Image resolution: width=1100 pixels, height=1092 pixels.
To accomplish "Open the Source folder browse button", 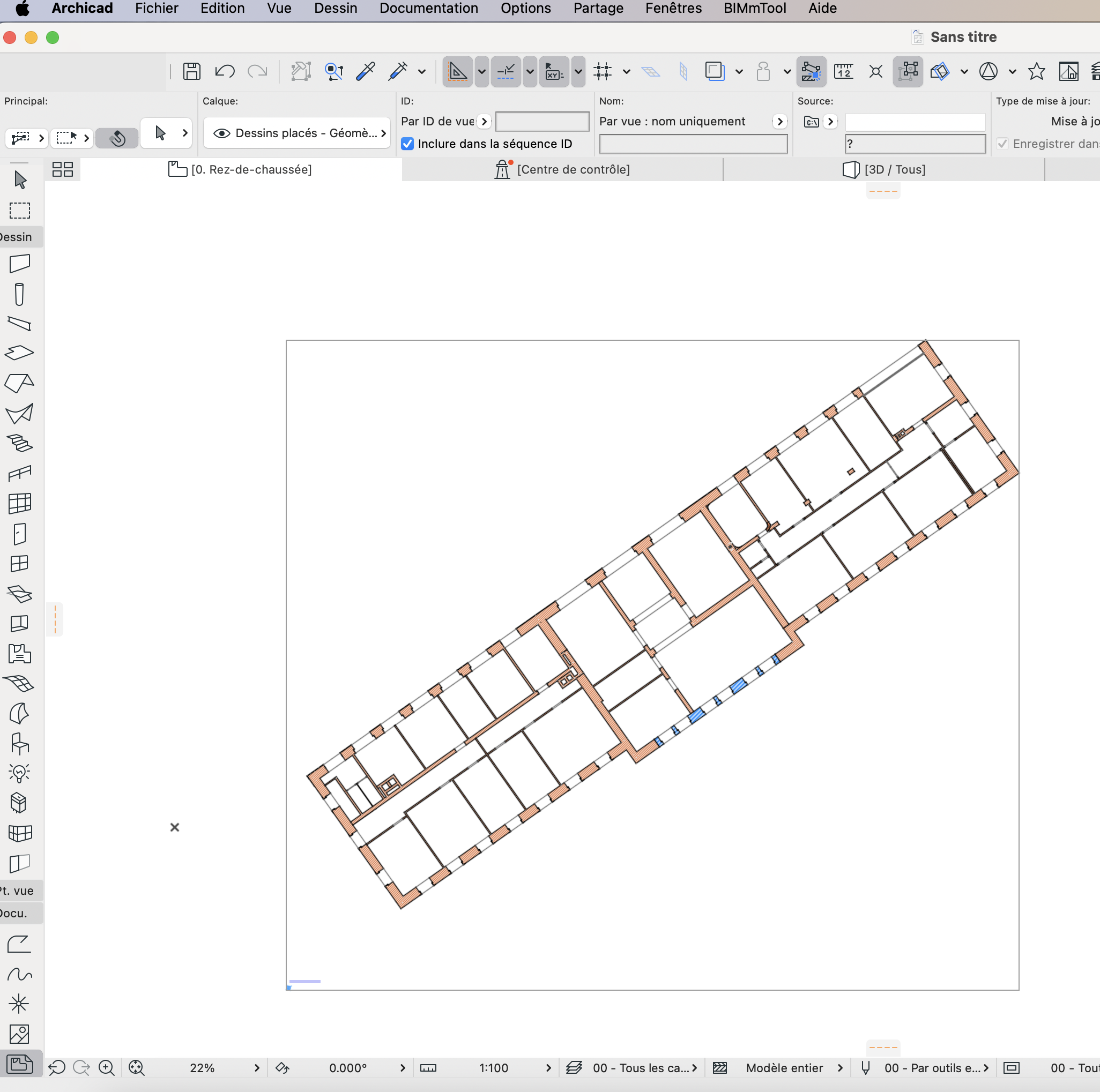I will 812,121.
